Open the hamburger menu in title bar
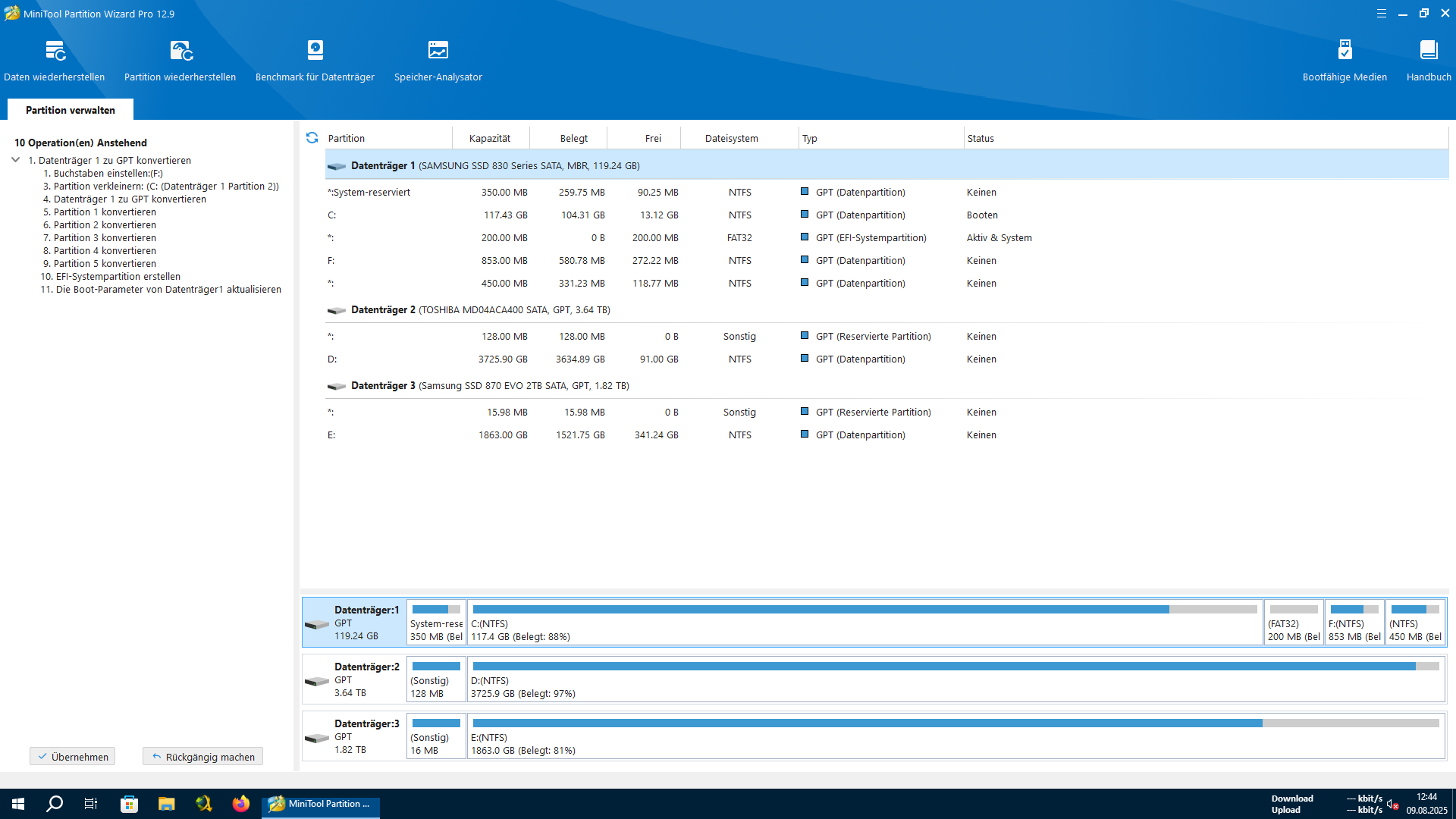Image resolution: width=1456 pixels, height=819 pixels. pyautogui.click(x=1382, y=14)
